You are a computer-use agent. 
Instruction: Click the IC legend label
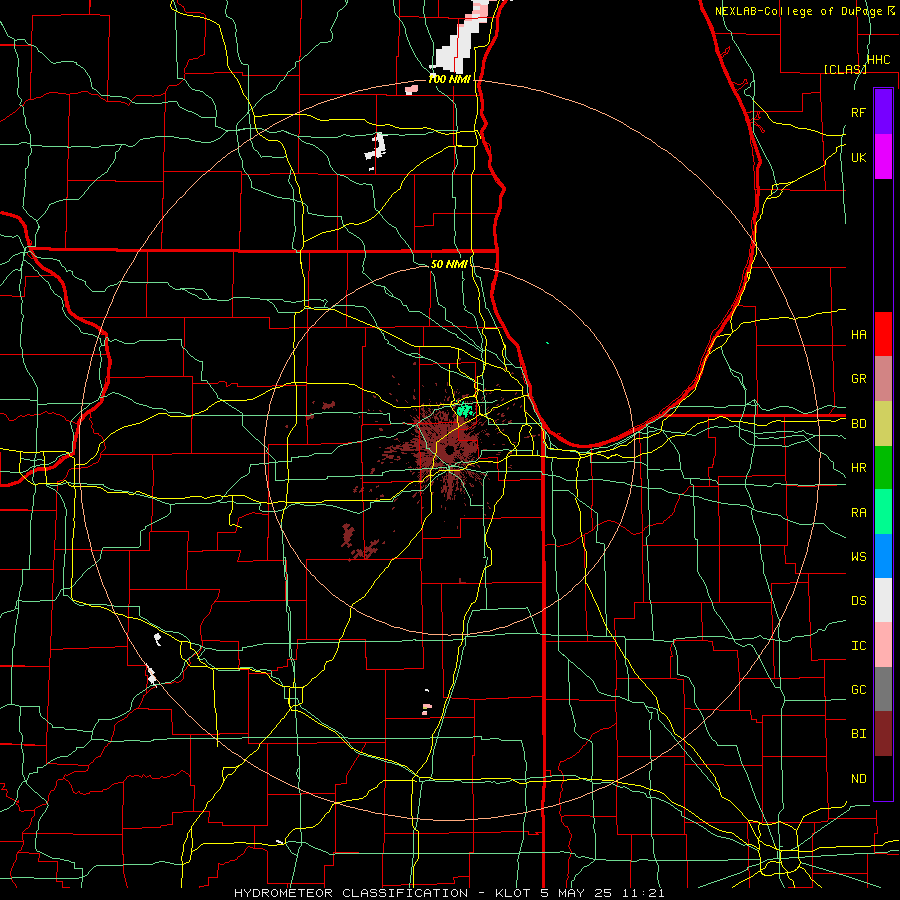[x=859, y=646]
